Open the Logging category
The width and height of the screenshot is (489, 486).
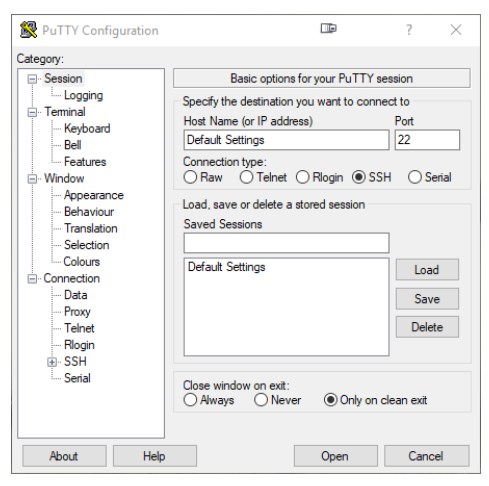[83, 95]
